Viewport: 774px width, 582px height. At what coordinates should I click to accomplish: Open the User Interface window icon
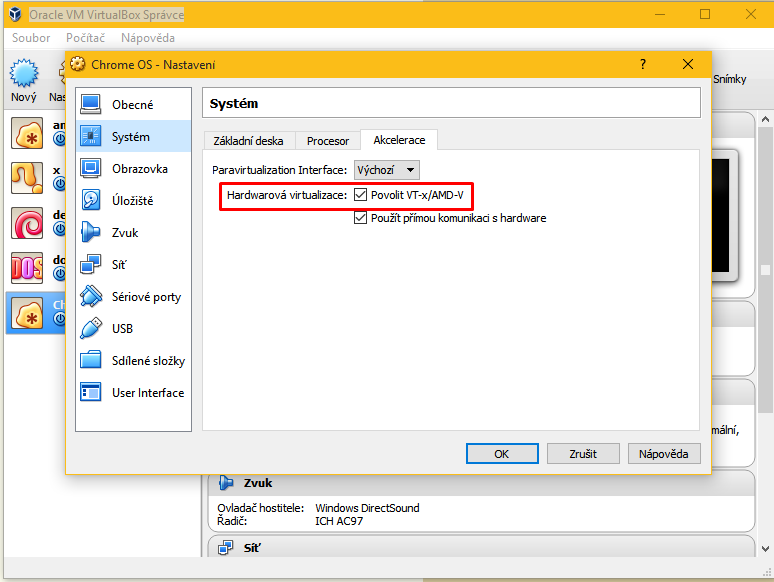[x=91, y=392]
